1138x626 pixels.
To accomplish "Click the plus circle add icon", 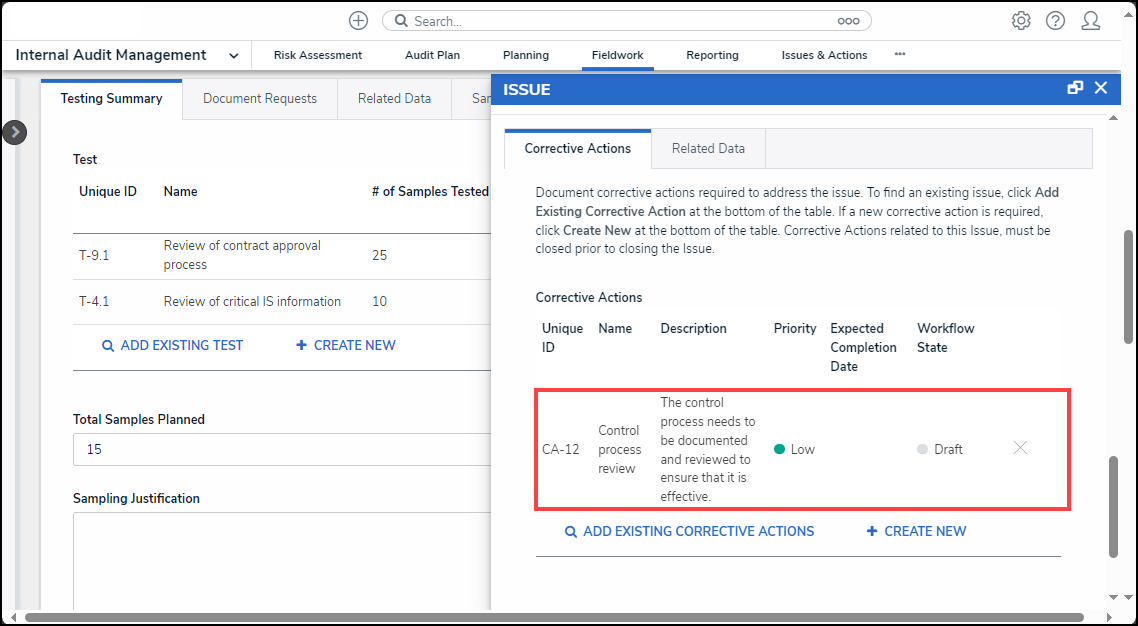I will (x=358, y=21).
